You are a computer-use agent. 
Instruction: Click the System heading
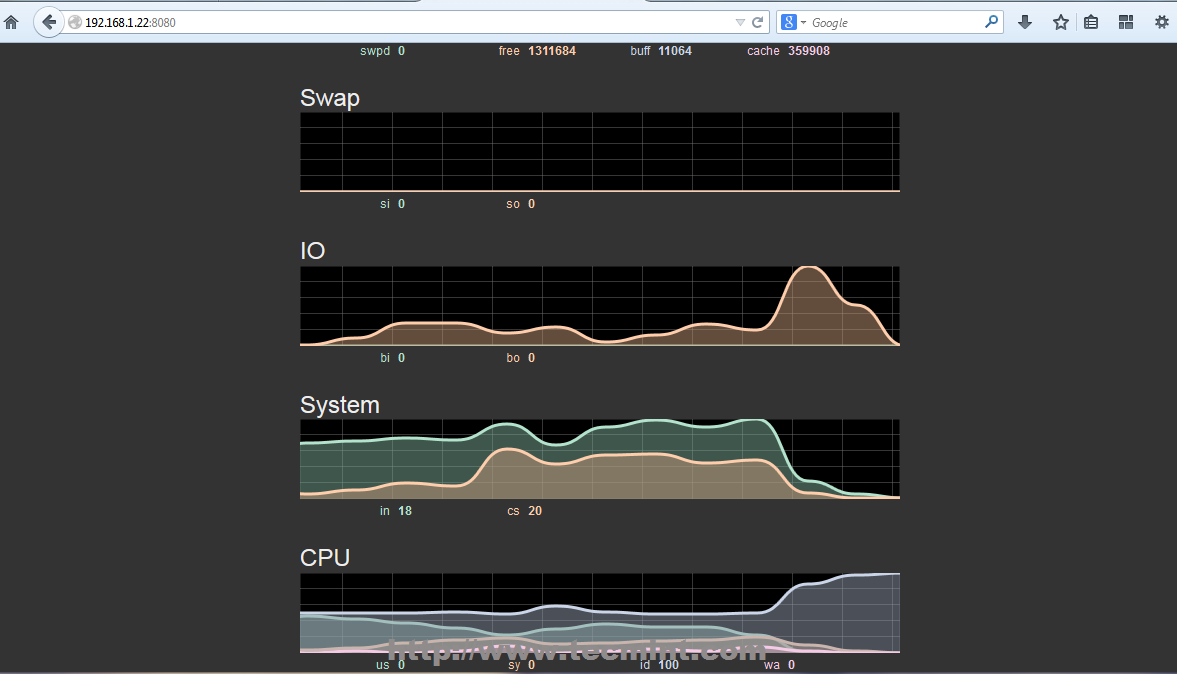(340, 405)
